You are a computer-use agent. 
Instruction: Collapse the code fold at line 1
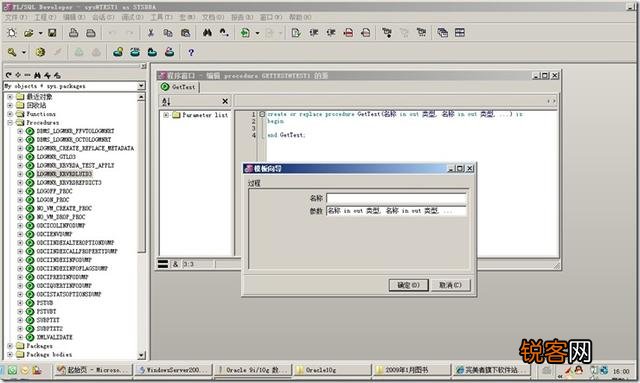(x=262, y=114)
